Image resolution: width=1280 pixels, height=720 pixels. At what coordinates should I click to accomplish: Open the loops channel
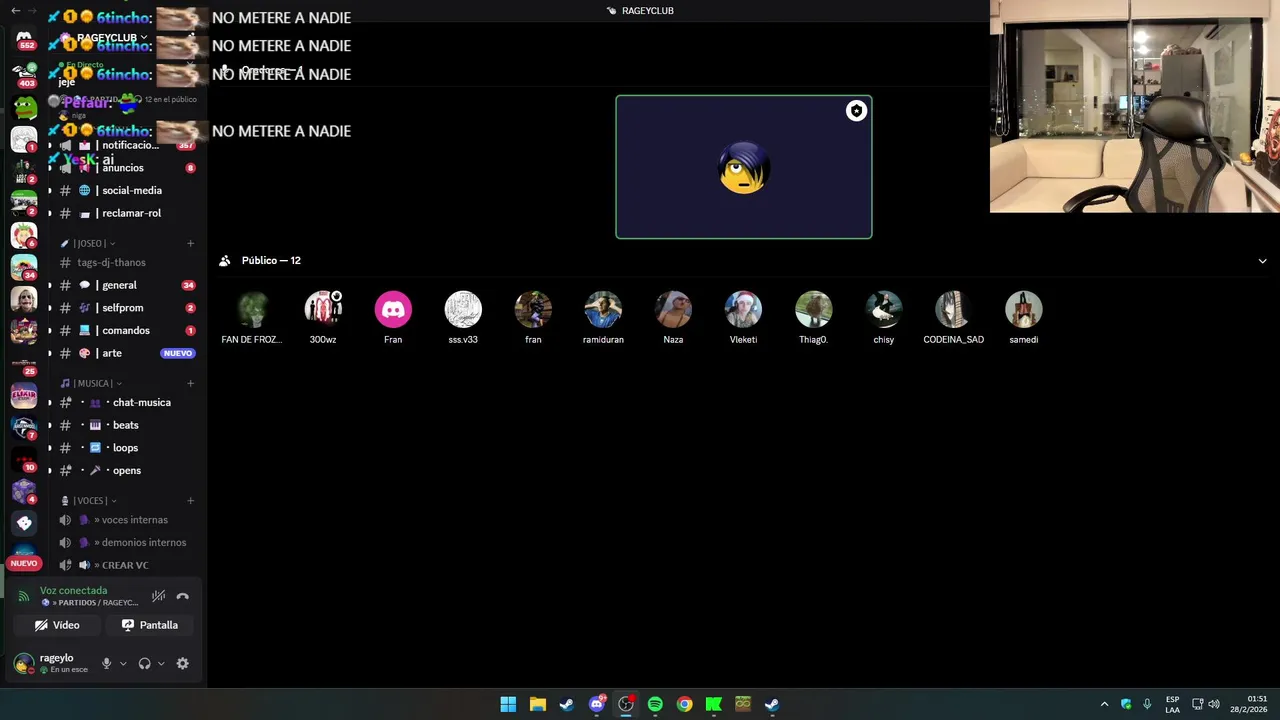[x=127, y=448]
